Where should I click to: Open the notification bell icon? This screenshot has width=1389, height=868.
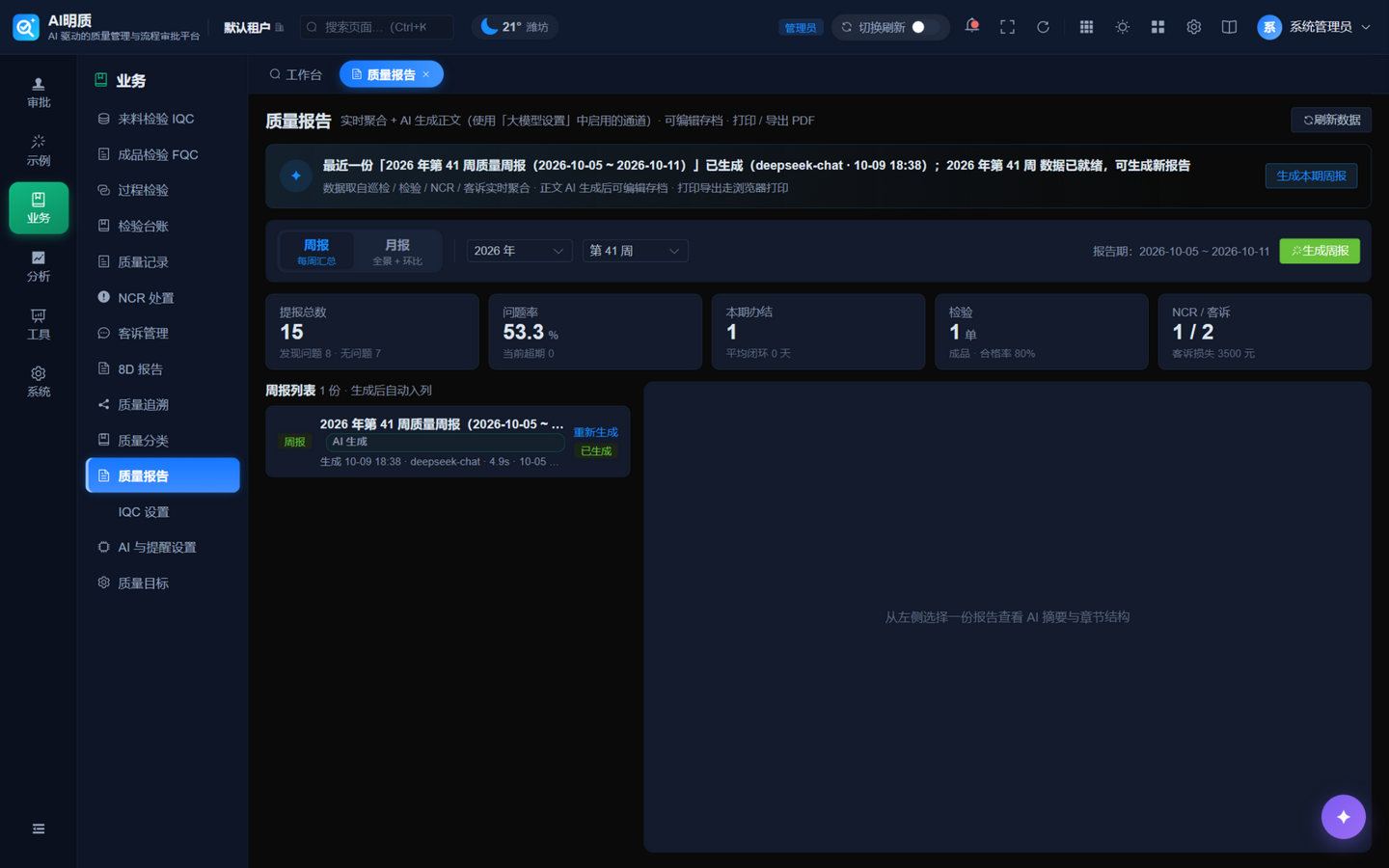[971, 26]
